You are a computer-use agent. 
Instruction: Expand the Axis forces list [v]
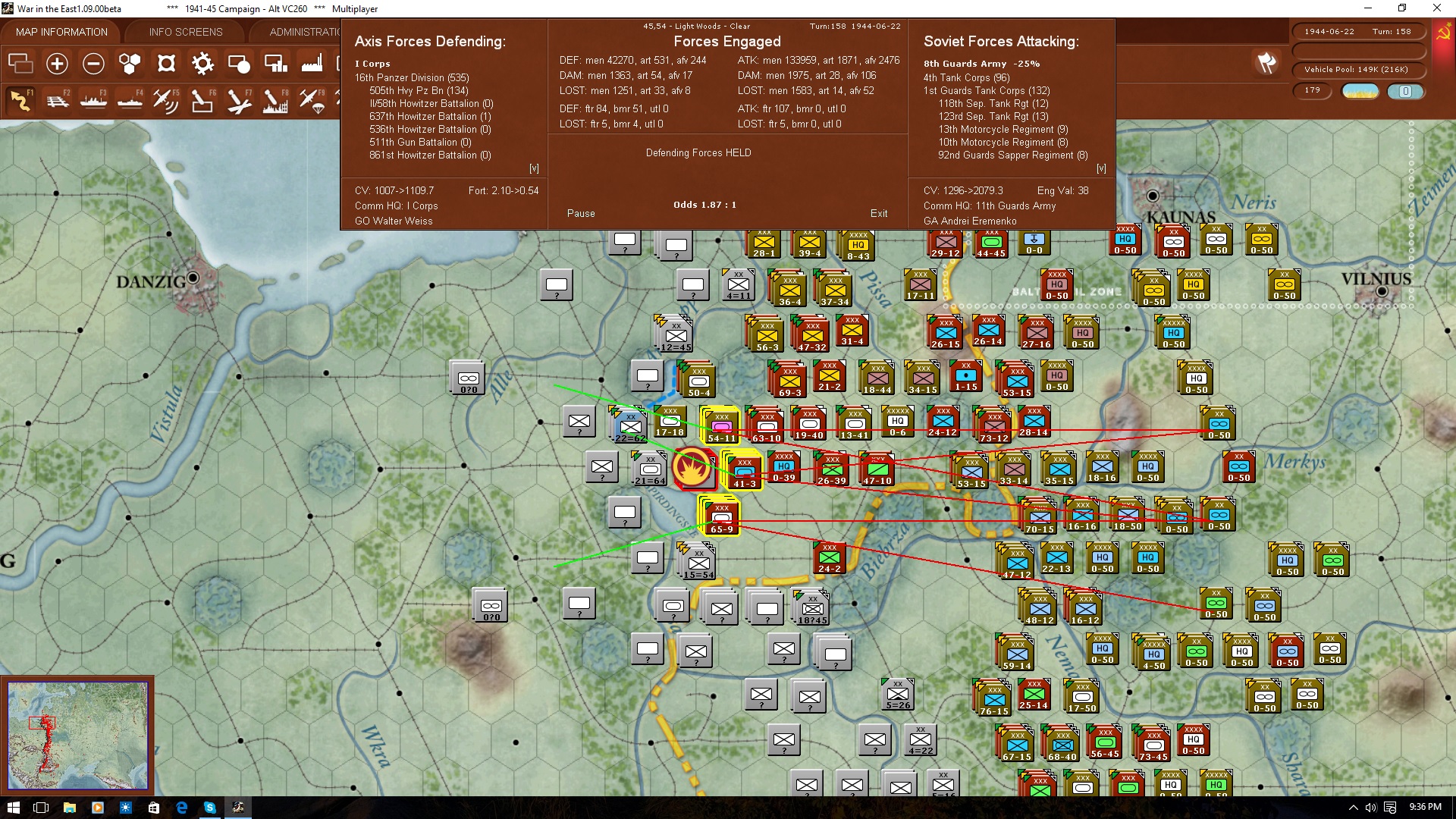pyautogui.click(x=534, y=168)
